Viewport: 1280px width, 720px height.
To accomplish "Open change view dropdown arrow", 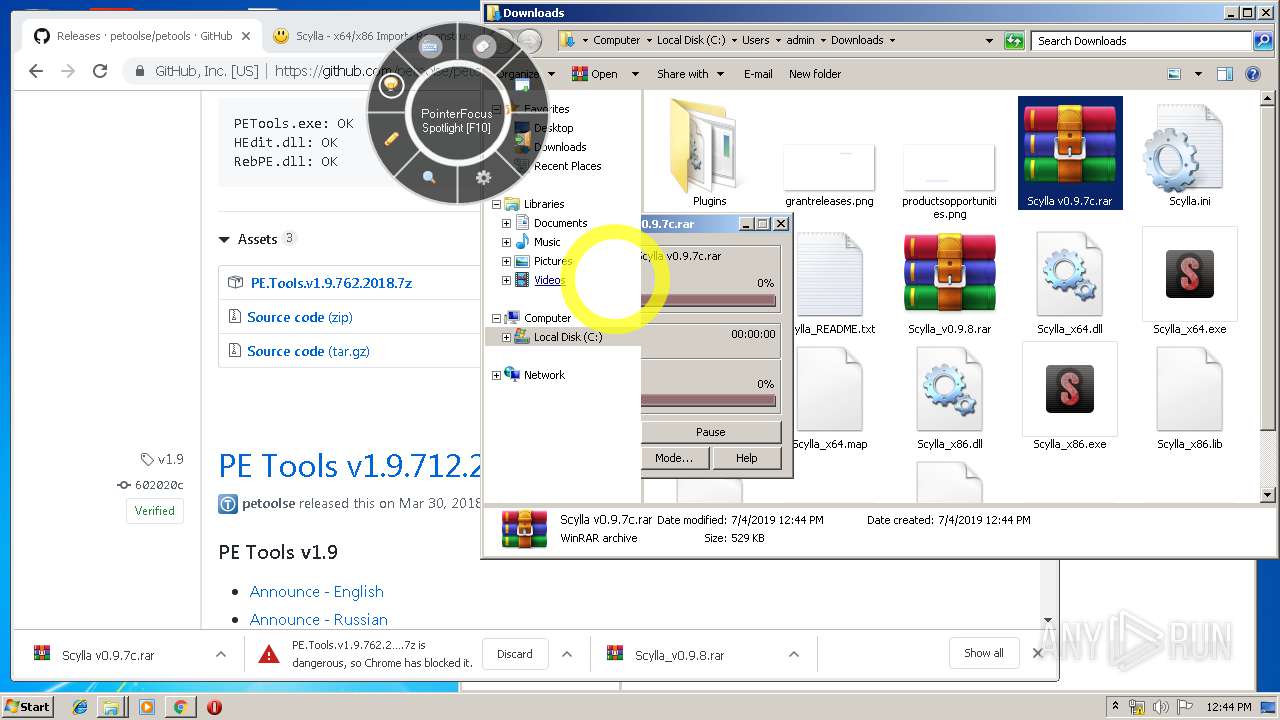I will coord(1196,74).
